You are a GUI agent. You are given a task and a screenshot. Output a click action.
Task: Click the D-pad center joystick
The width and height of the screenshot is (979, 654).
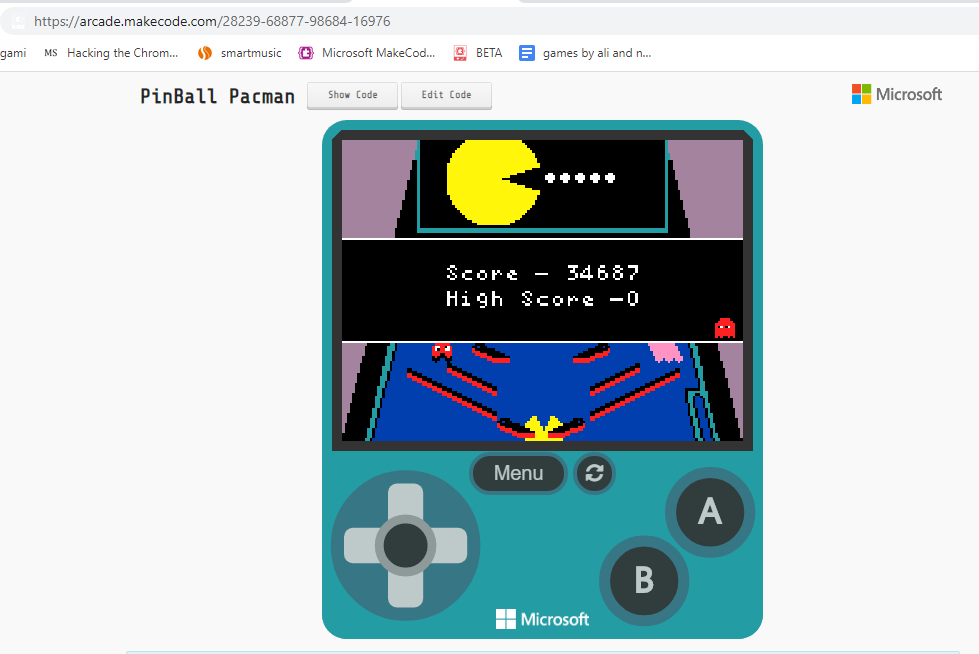click(405, 545)
